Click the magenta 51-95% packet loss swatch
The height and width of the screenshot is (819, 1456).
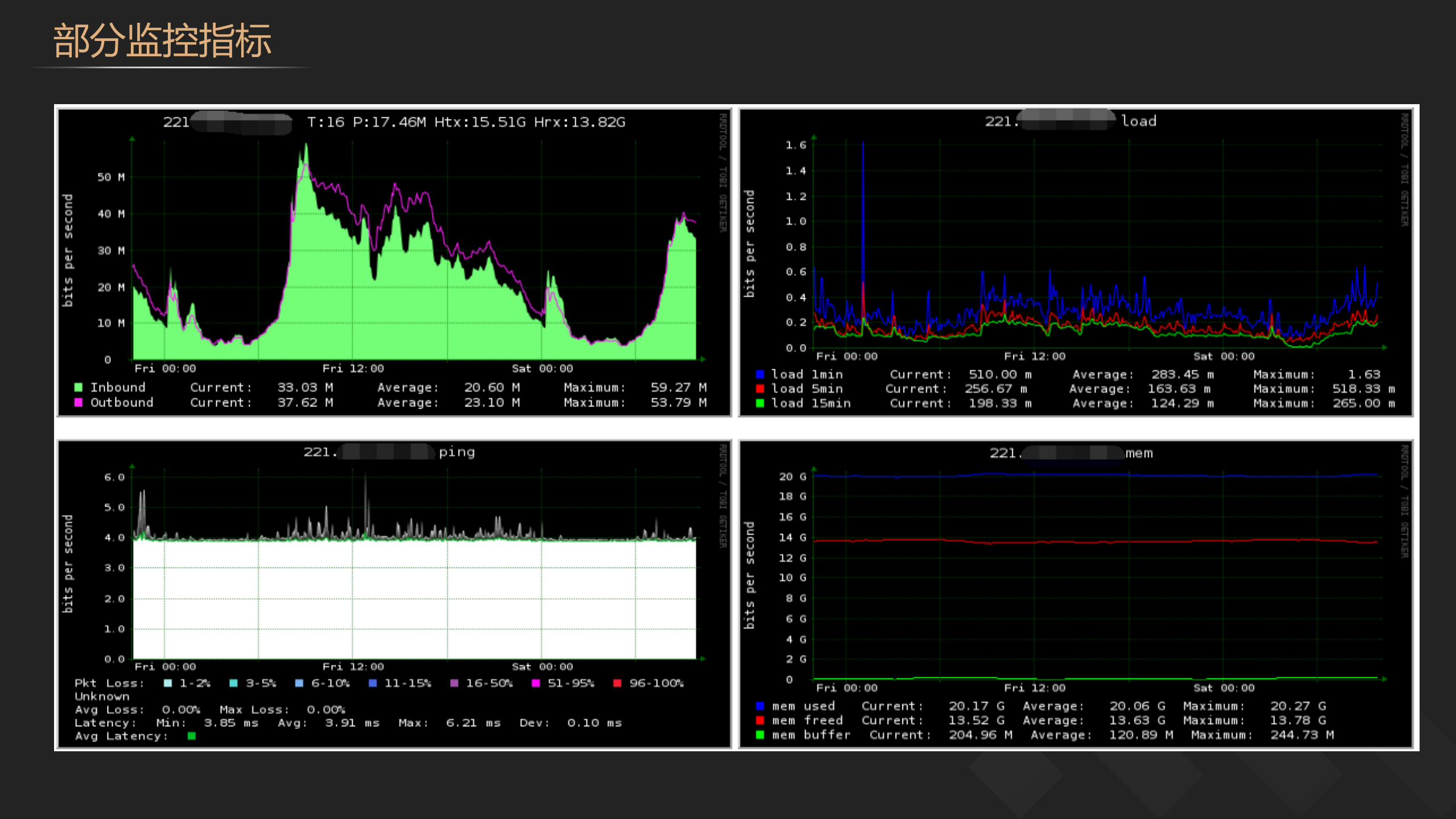coord(535,683)
